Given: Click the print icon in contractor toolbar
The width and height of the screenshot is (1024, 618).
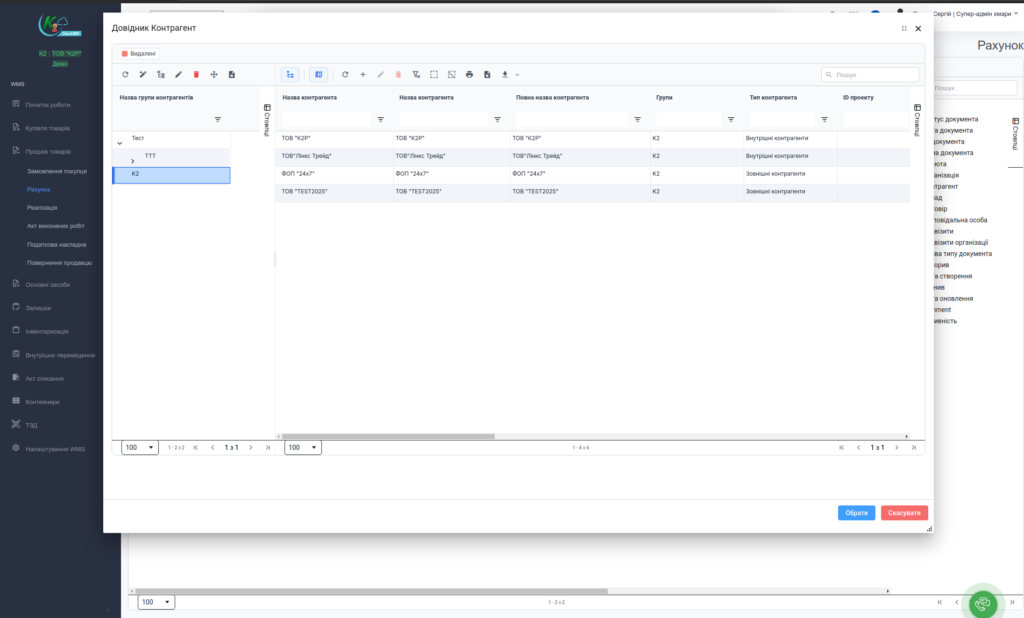Looking at the screenshot, I should (469, 74).
